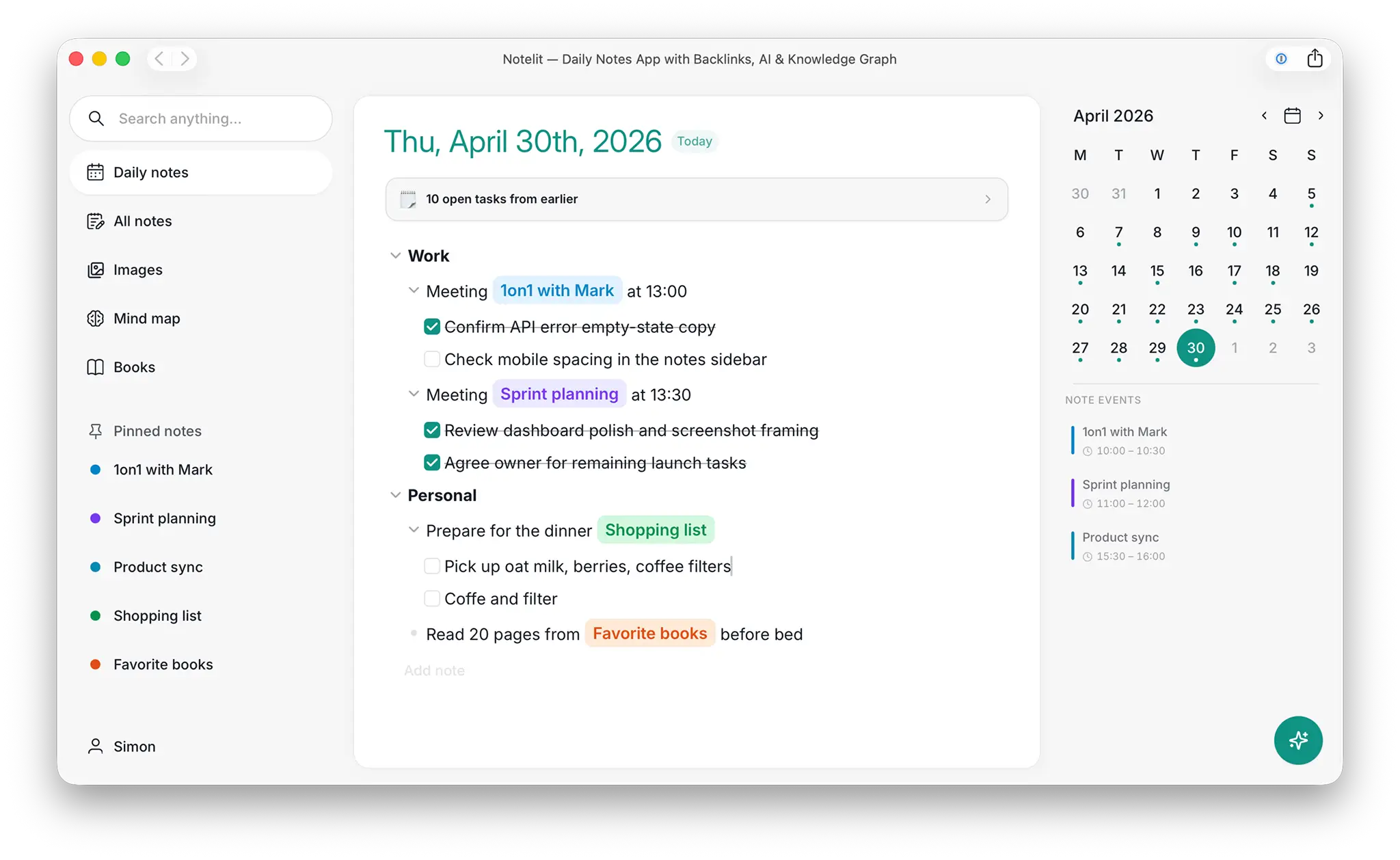Collapse Prepare for the dinner item

[x=414, y=530]
